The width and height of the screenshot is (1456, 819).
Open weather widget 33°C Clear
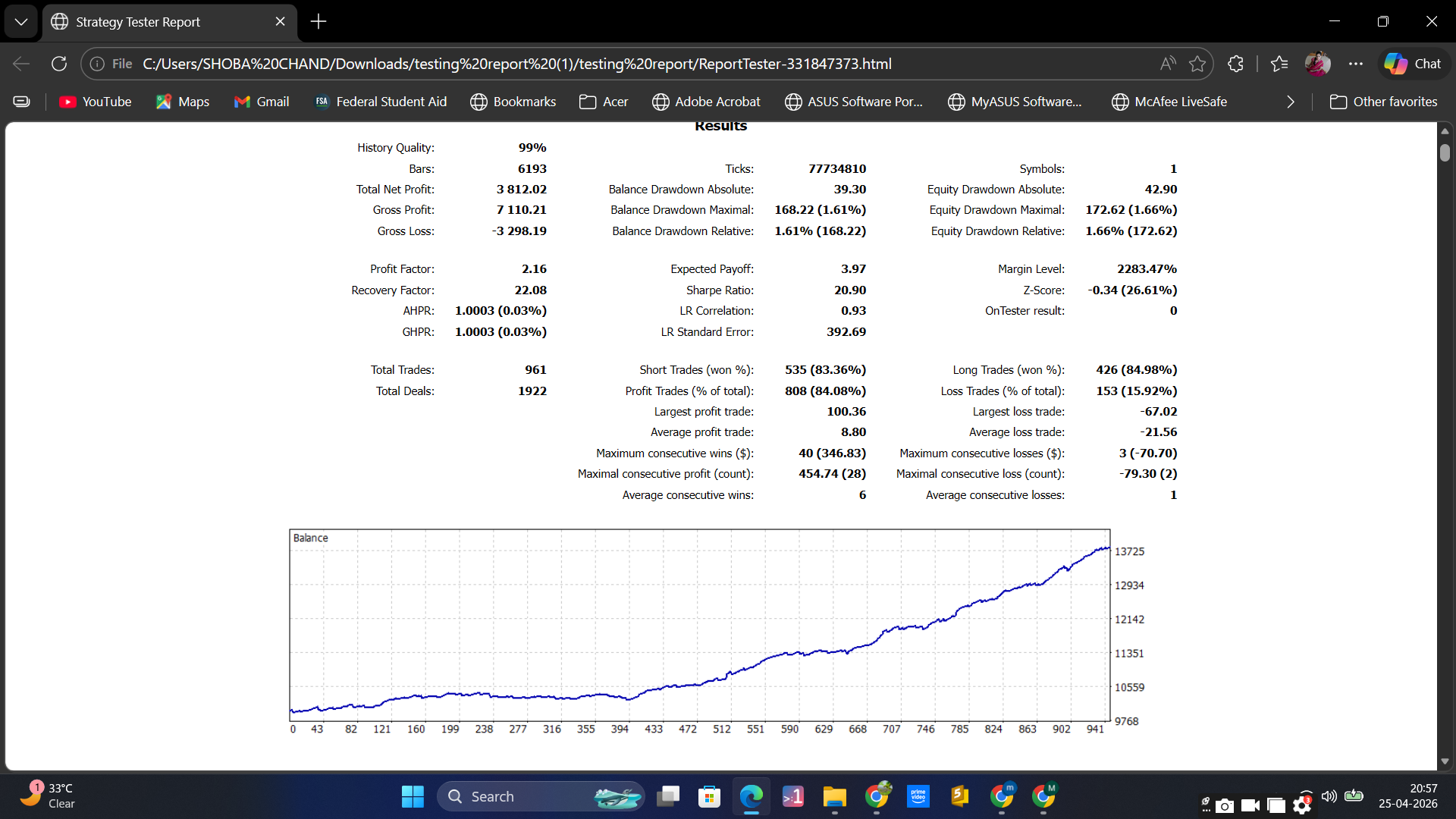pyautogui.click(x=47, y=796)
